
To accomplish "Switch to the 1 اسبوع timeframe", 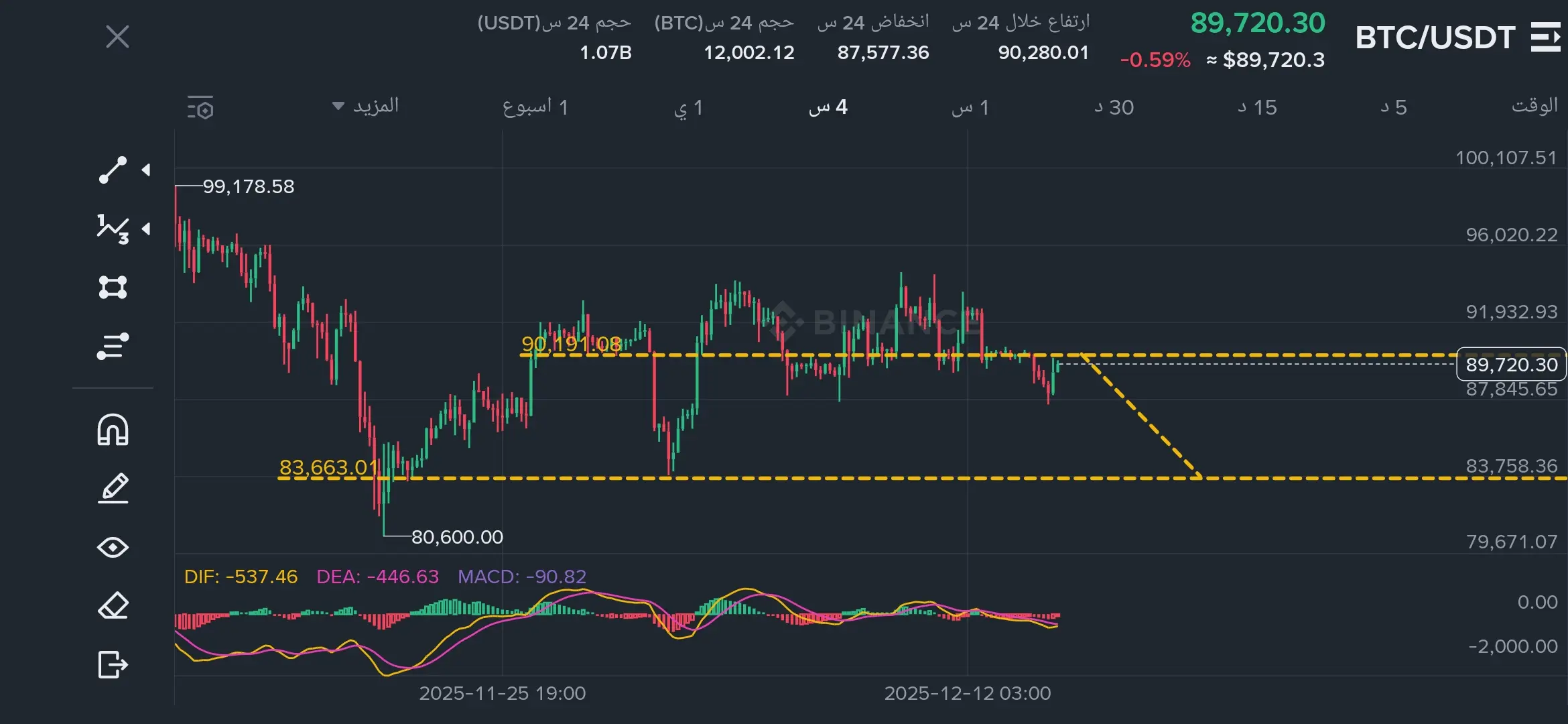I will coord(535,107).
